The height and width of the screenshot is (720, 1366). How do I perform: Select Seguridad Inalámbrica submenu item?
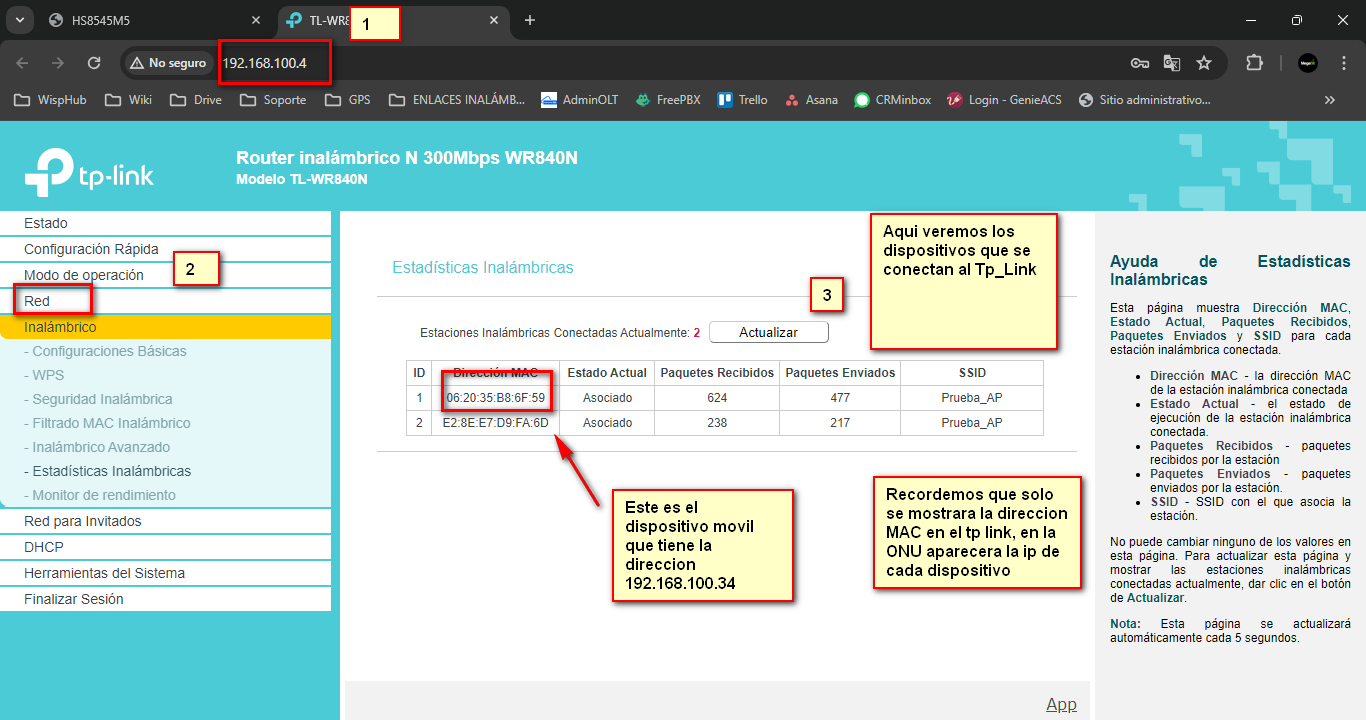(x=102, y=399)
